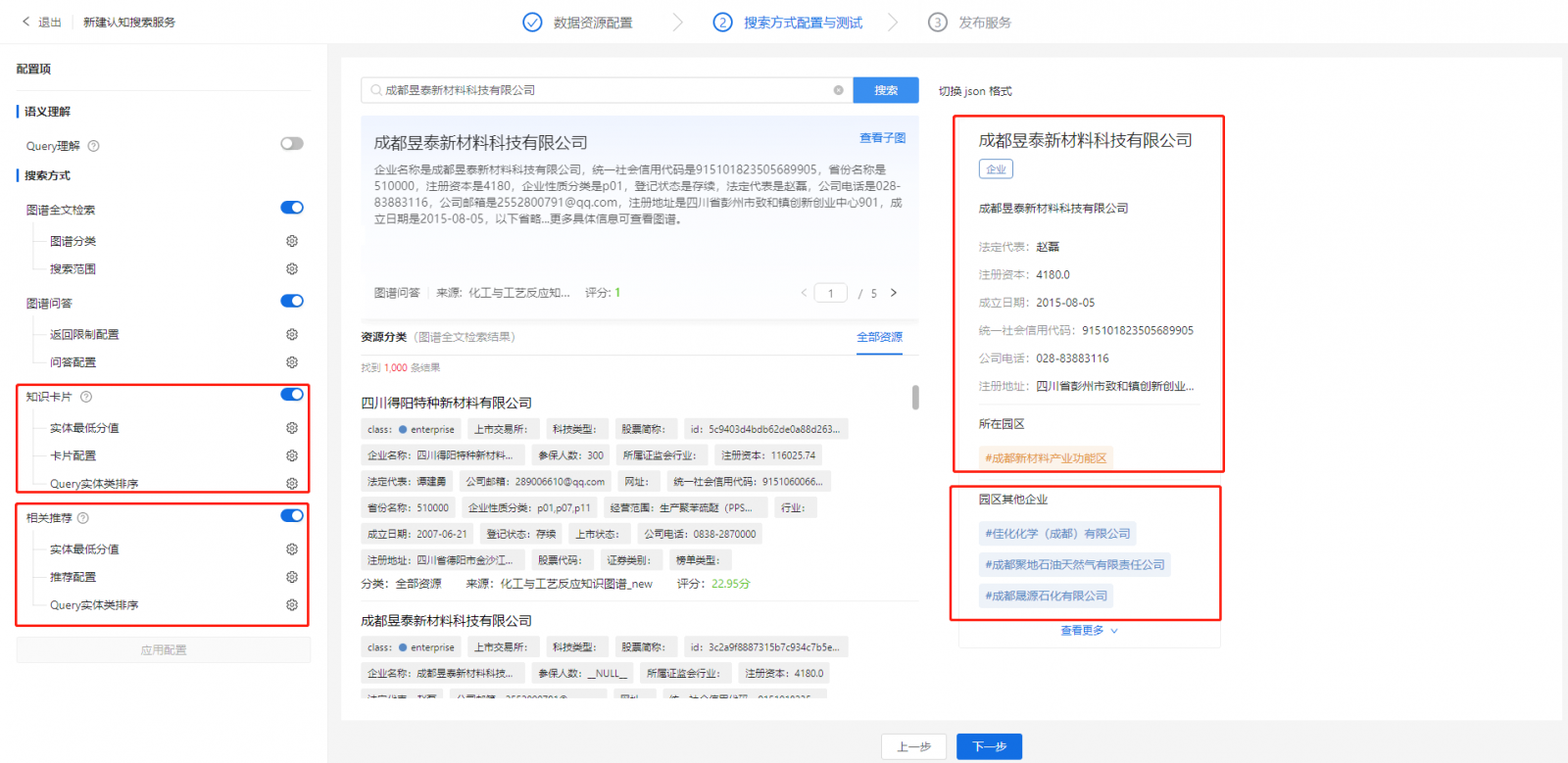Image resolution: width=1568 pixels, height=763 pixels.
Task: Click 评分: 22.95分 text
Action: point(713,584)
